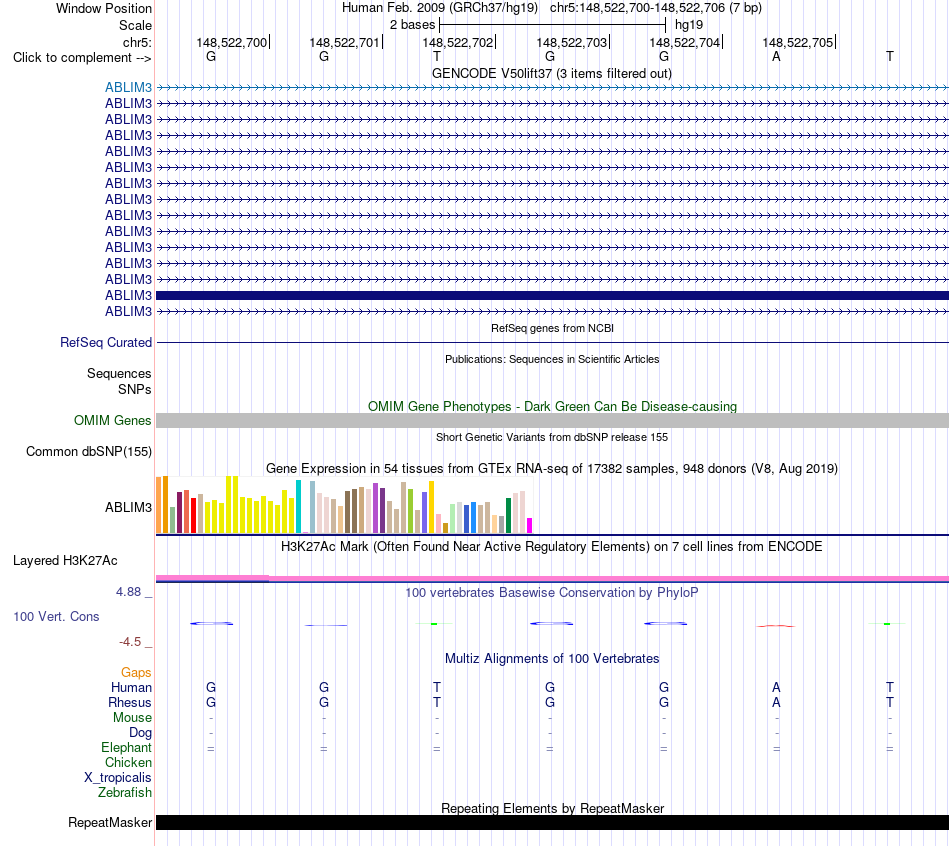Click the 'Elephant' alignment row label

click(126, 747)
